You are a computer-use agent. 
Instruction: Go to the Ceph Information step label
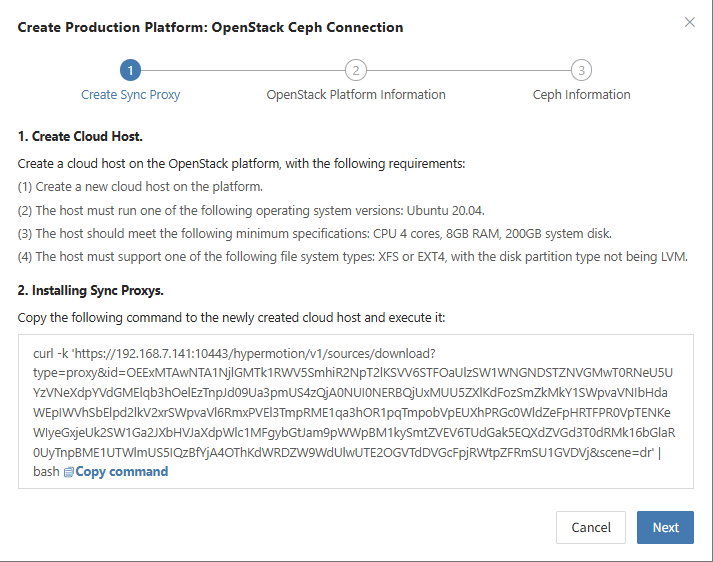581,95
